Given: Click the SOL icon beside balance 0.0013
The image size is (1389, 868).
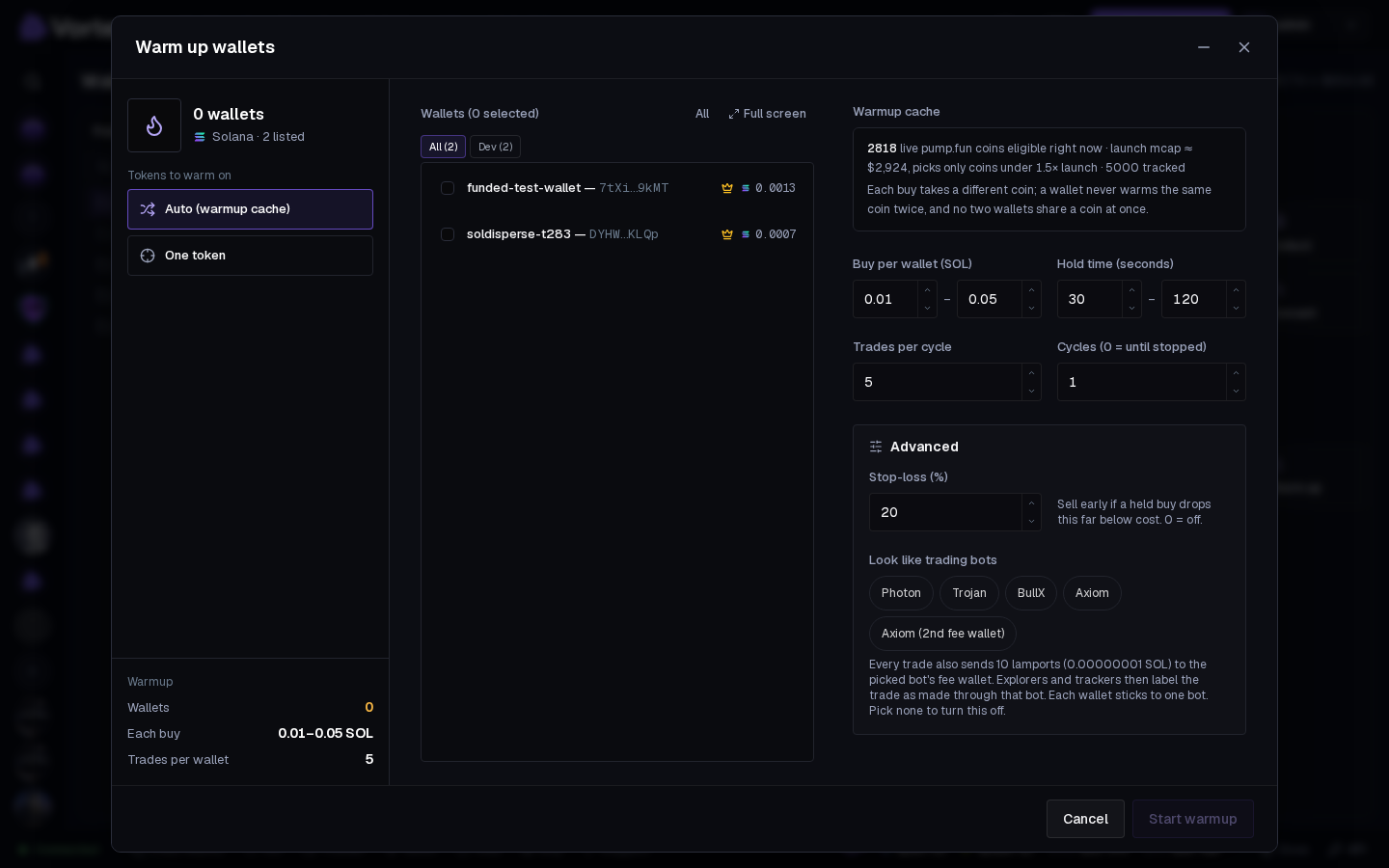Looking at the screenshot, I should tap(746, 188).
